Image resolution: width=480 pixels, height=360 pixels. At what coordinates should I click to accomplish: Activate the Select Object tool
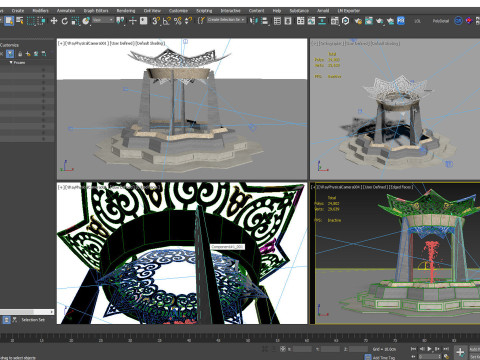9,21
